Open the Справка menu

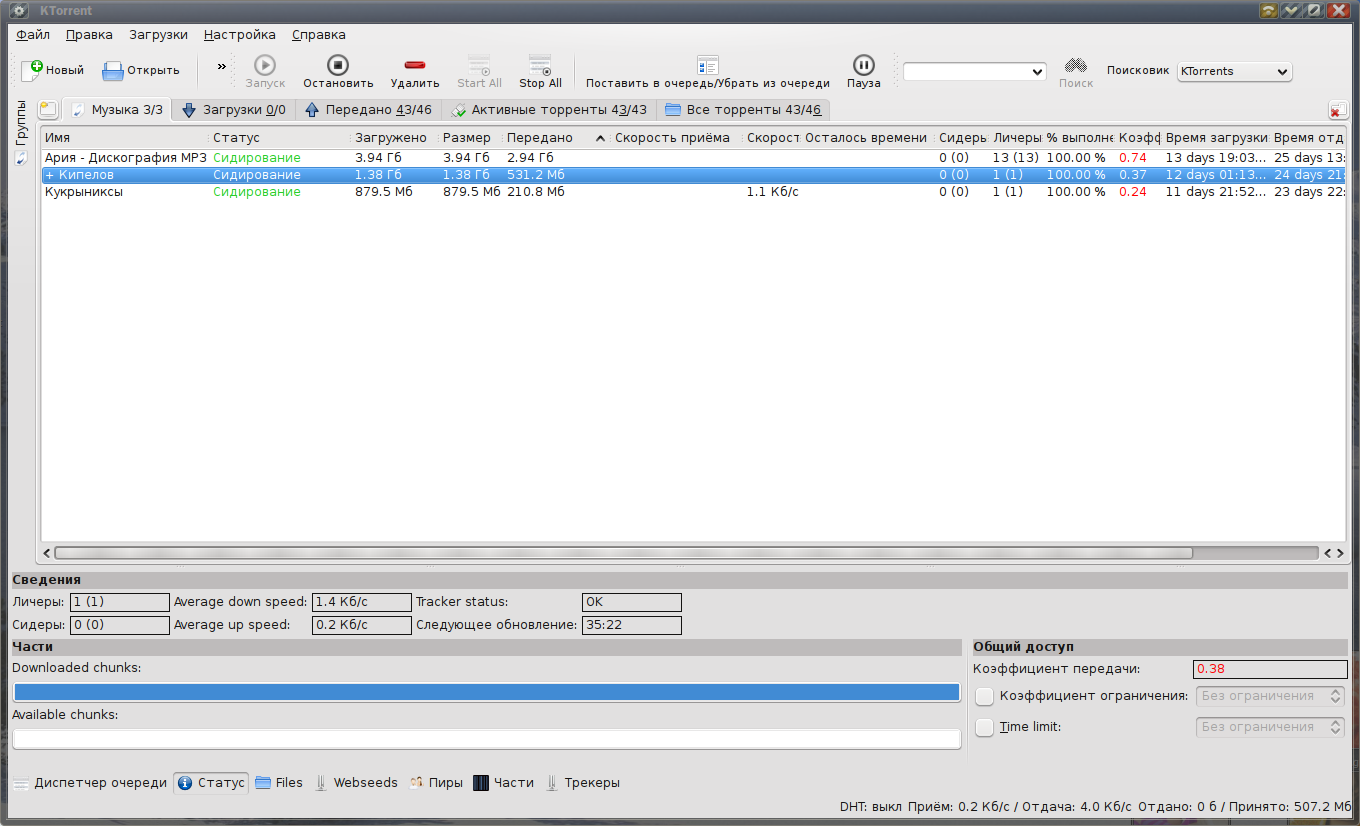pos(319,34)
